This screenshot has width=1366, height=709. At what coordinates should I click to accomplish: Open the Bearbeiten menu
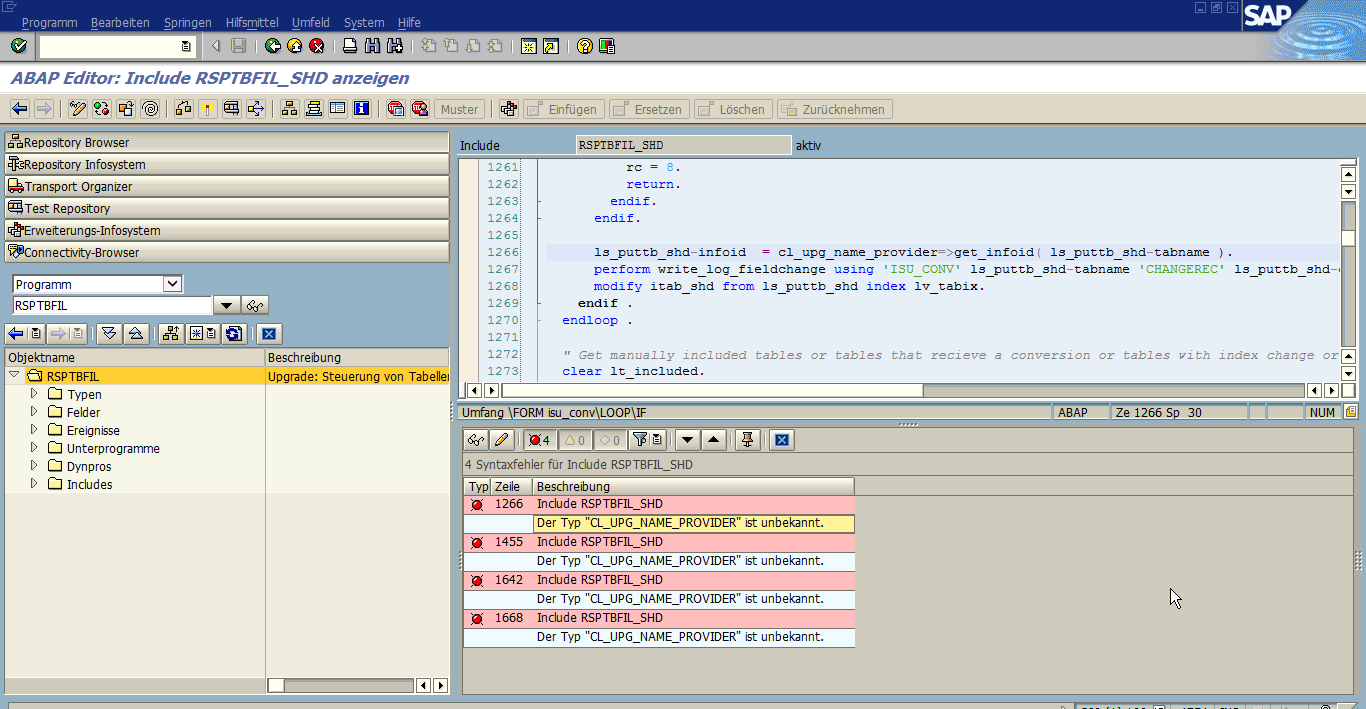pyautogui.click(x=120, y=22)
